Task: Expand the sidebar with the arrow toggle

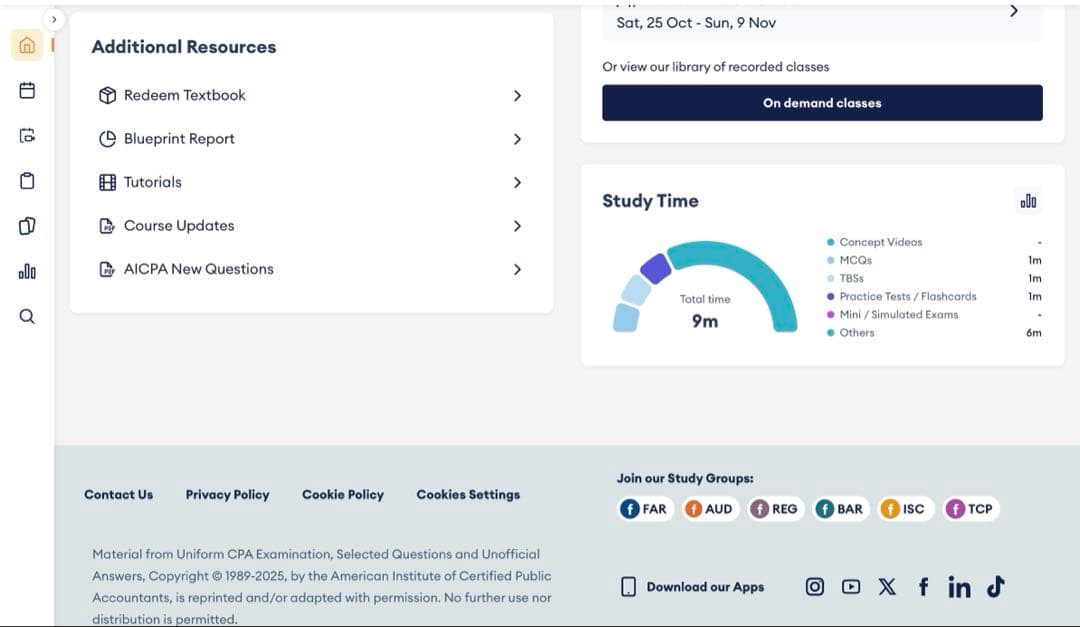Action: [54, 19]
